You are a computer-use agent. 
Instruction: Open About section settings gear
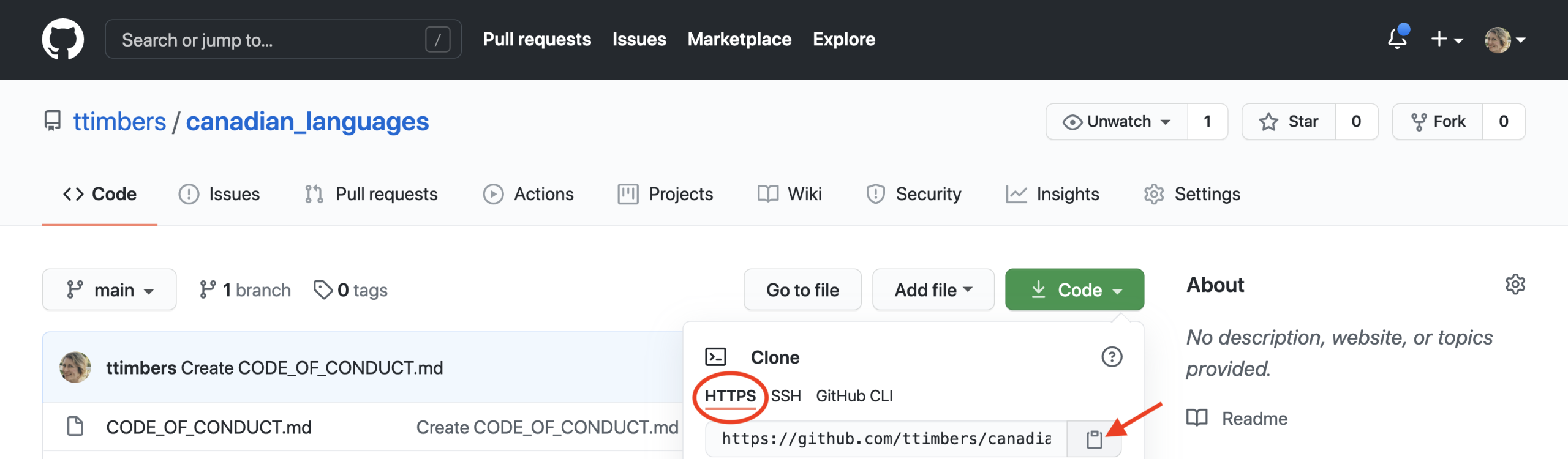pyautogui.click(x=1515, y=285)
